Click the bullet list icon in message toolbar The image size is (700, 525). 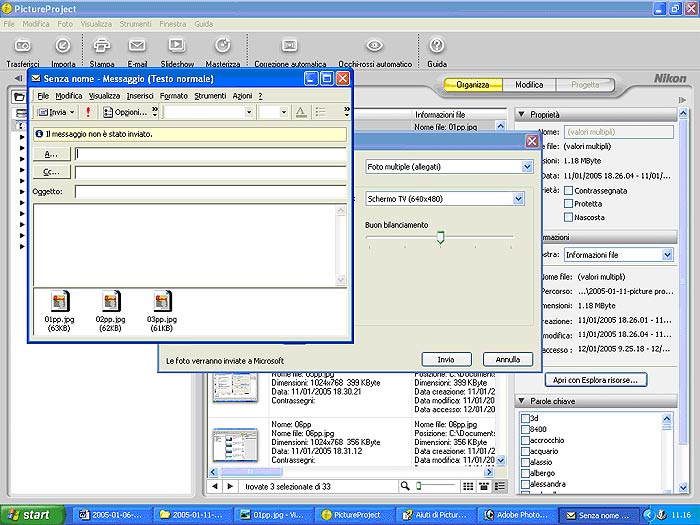click(320, 112)
